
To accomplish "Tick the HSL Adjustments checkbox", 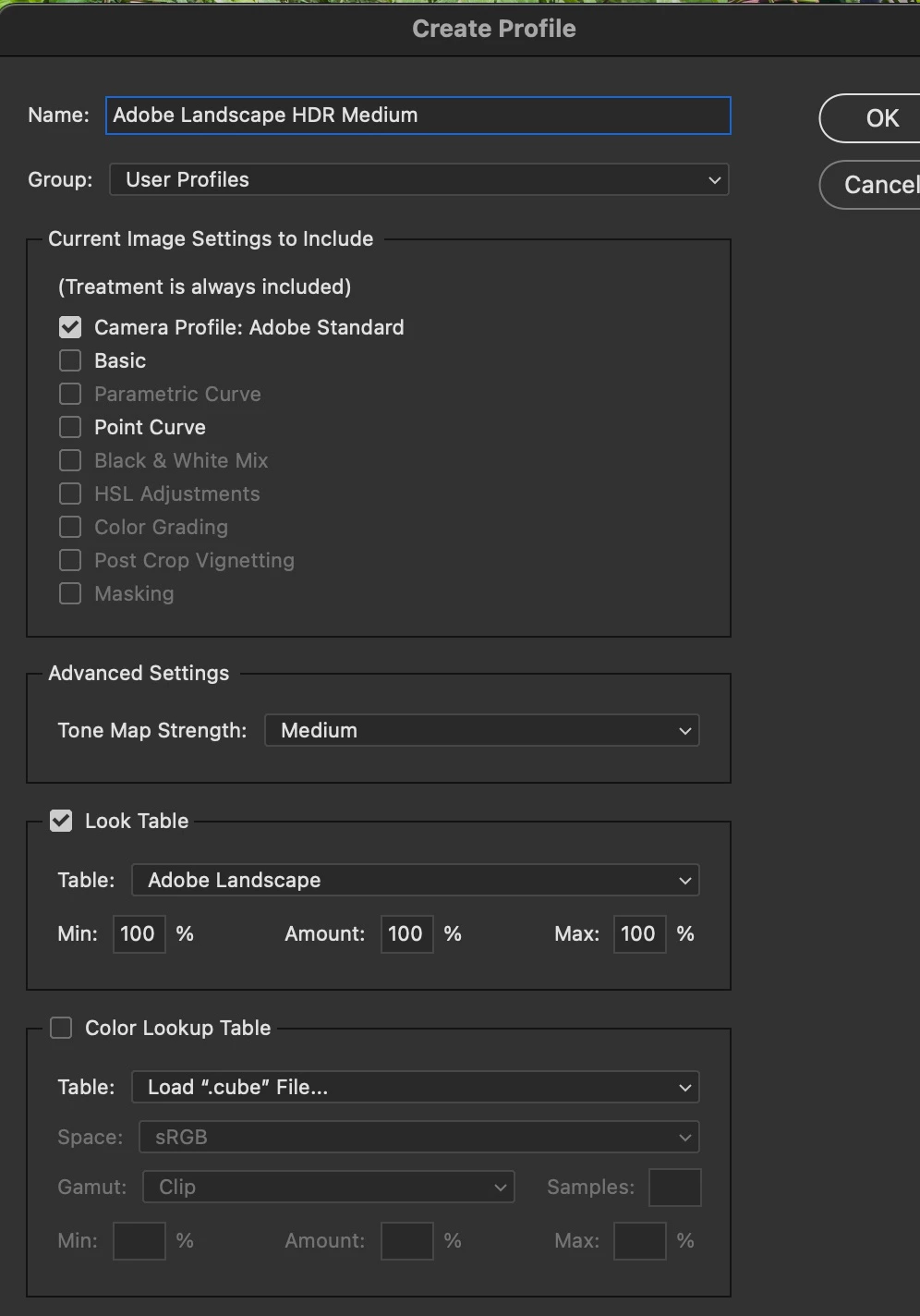I will click(x=70, y=493).
